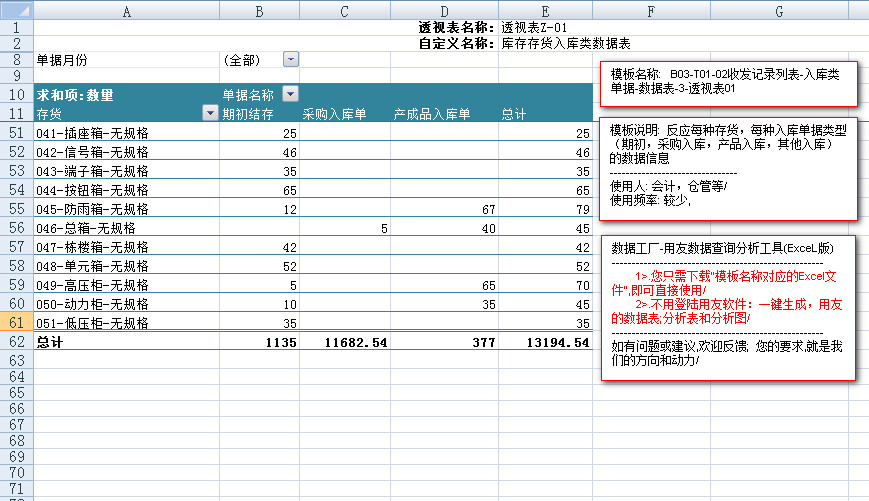Select row 56 header
Image resolution: width=869 pixels, height=501 pixels.
(x=16, y=228)
